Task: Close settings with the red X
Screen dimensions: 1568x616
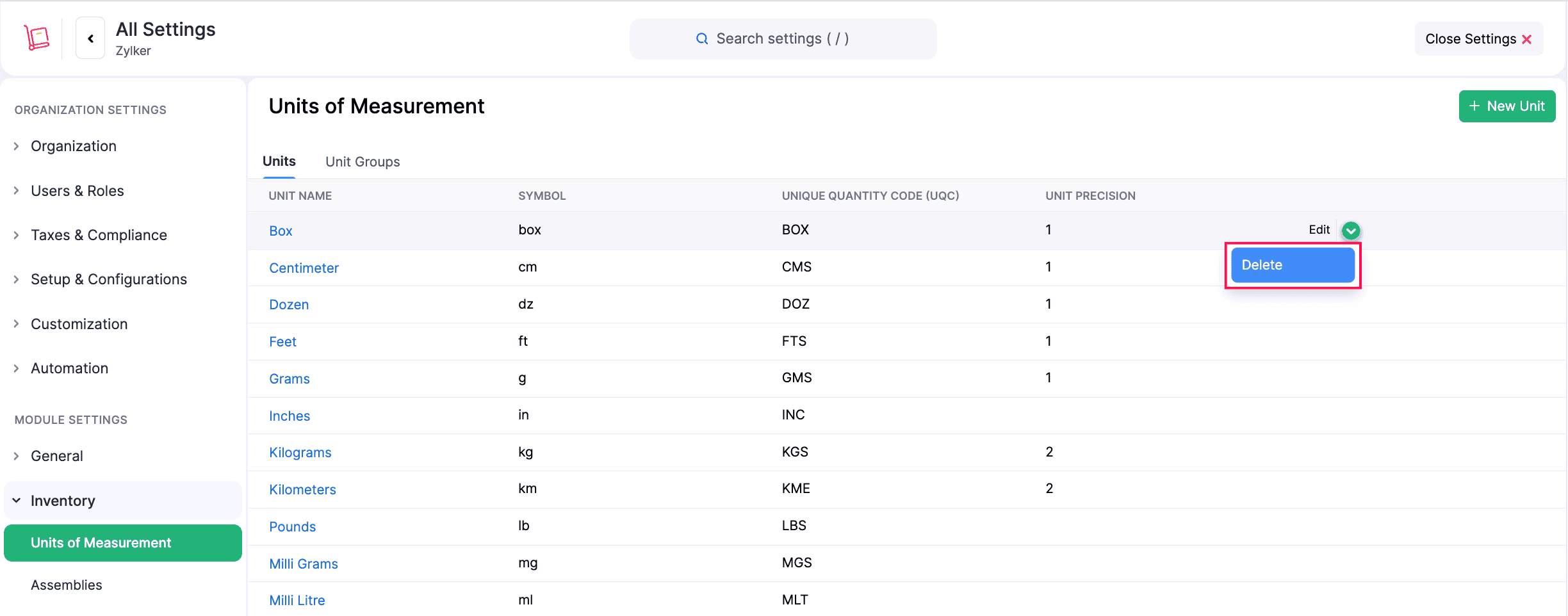Action: pyautogui.click(x=1527, y=40)
